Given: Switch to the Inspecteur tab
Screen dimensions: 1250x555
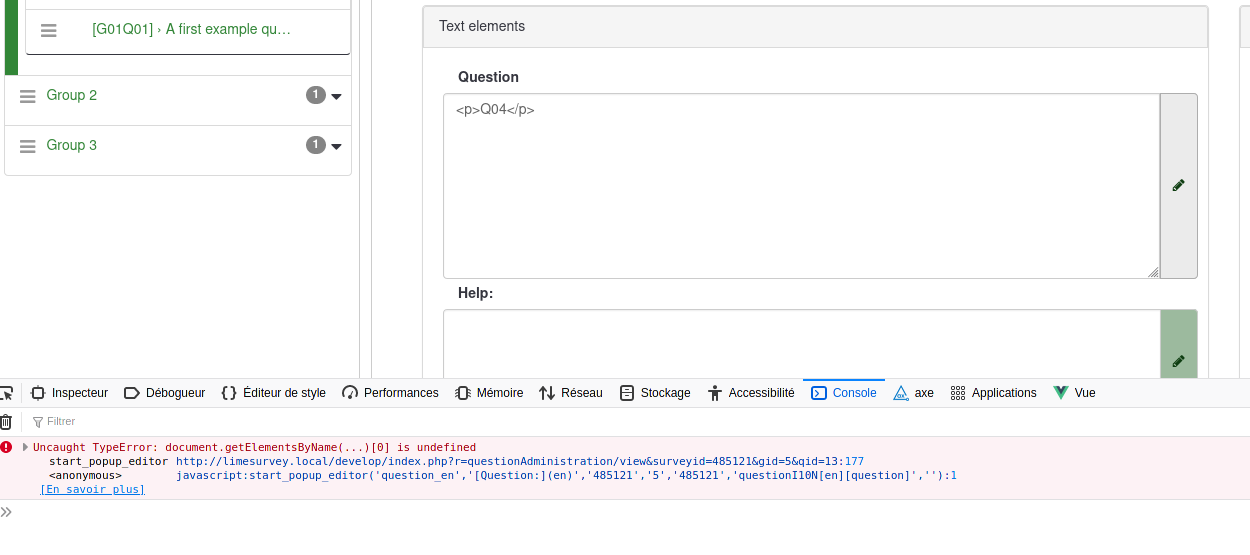Looking at the screenshot, I should [x=69, y=393].
